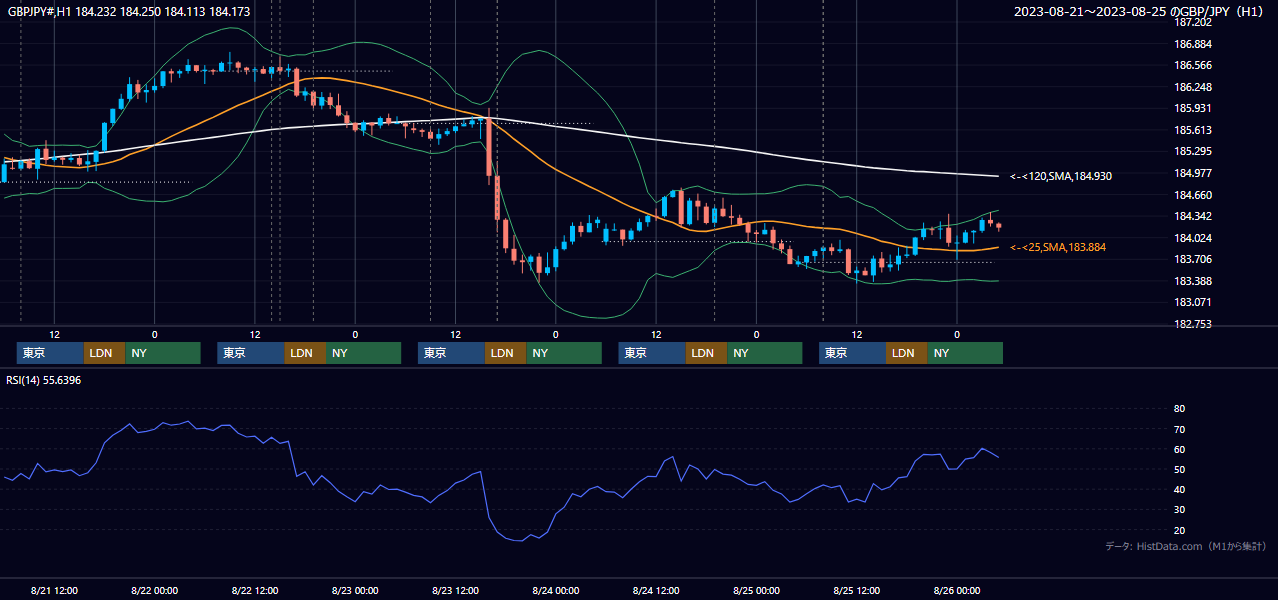Select the 8/25 12:00 time axis label

[x=857, y=590]
